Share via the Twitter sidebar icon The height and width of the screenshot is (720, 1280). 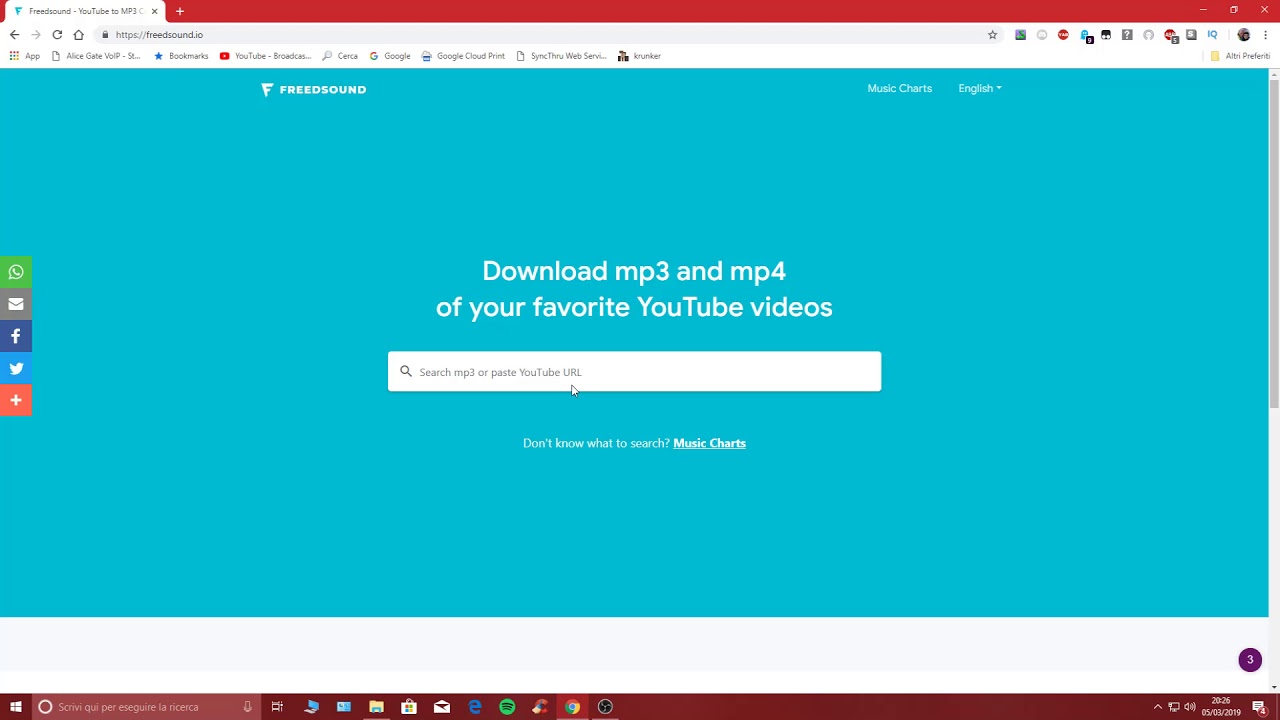click(16, 368)
